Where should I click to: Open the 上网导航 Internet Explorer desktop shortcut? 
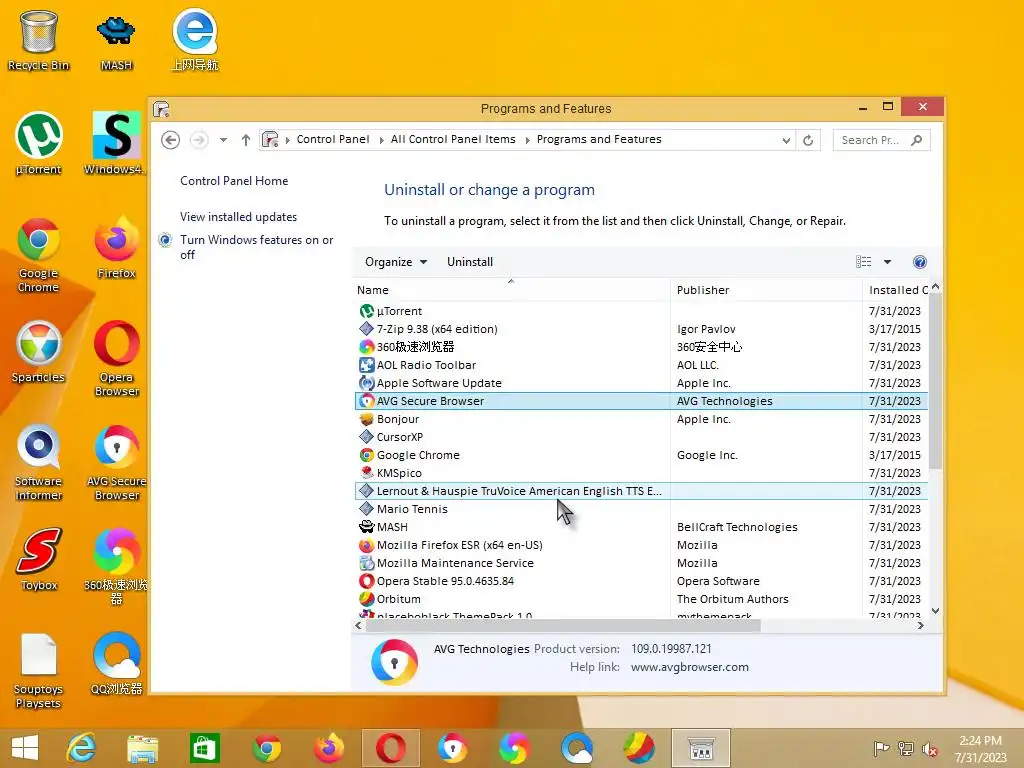(x=195, y=40)
